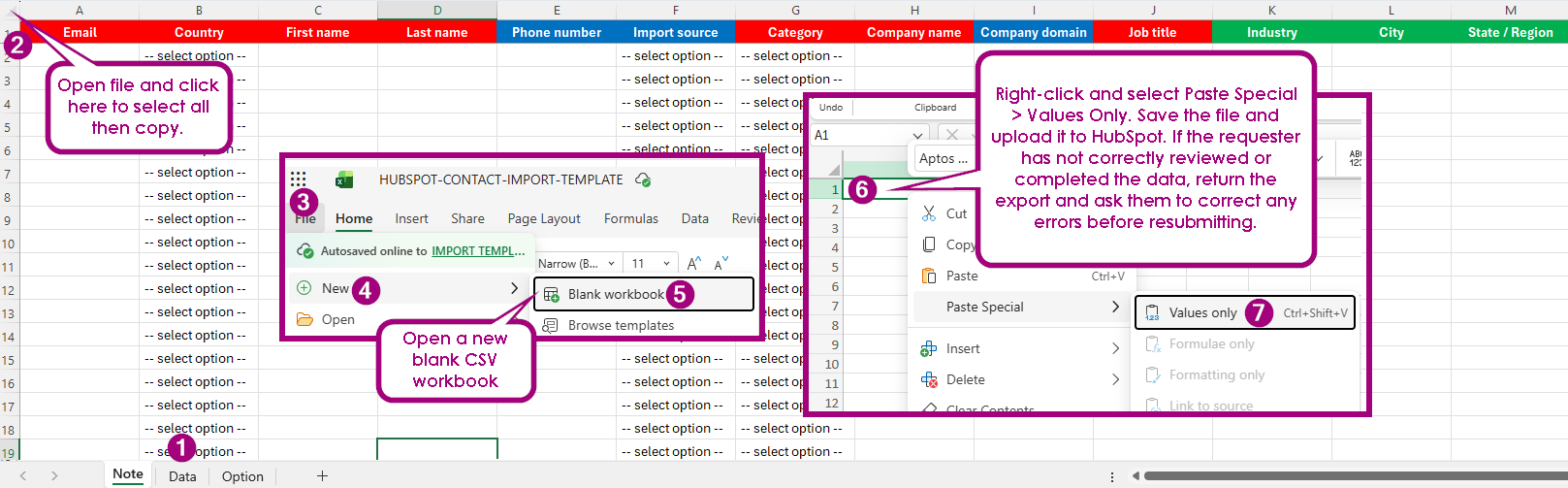
Task: Click the decrease font size icon in embedded ribbon
Action: tap(720, 263)
